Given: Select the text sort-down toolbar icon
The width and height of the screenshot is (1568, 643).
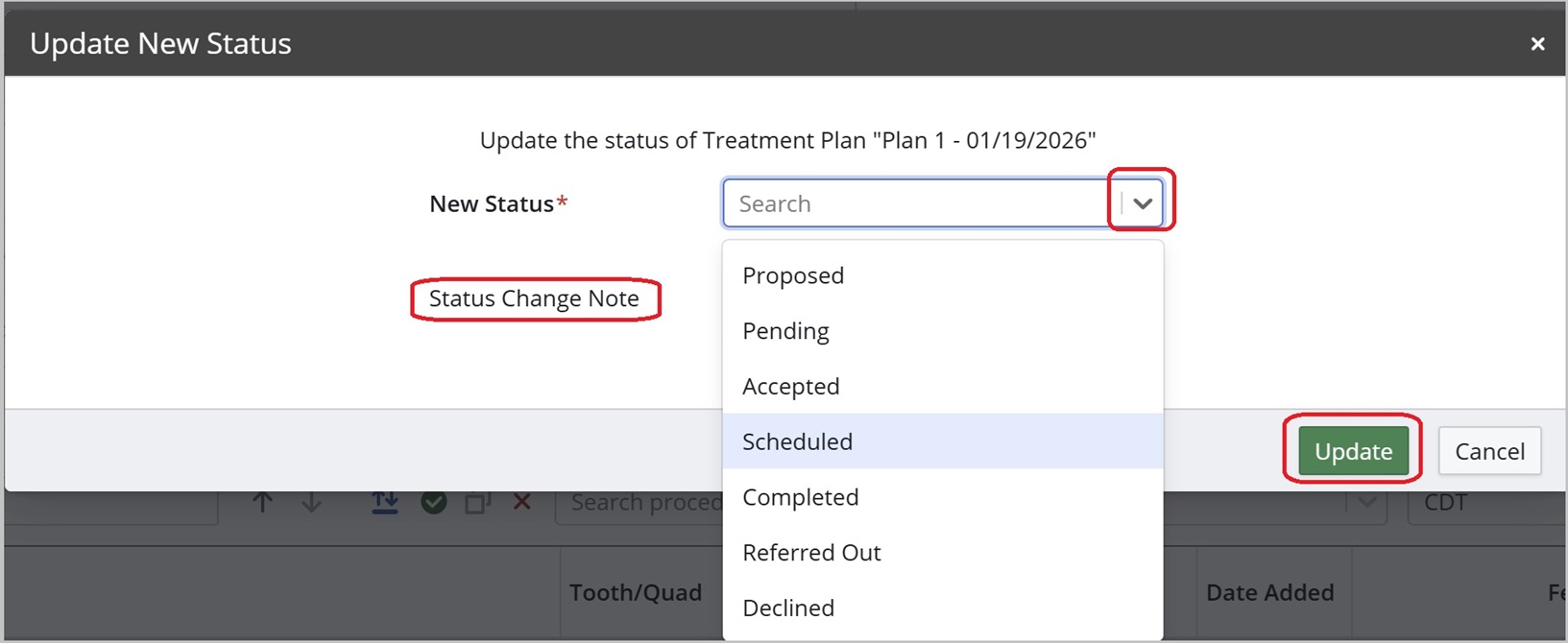Looking at the screenshot, I should pos(384,500).
